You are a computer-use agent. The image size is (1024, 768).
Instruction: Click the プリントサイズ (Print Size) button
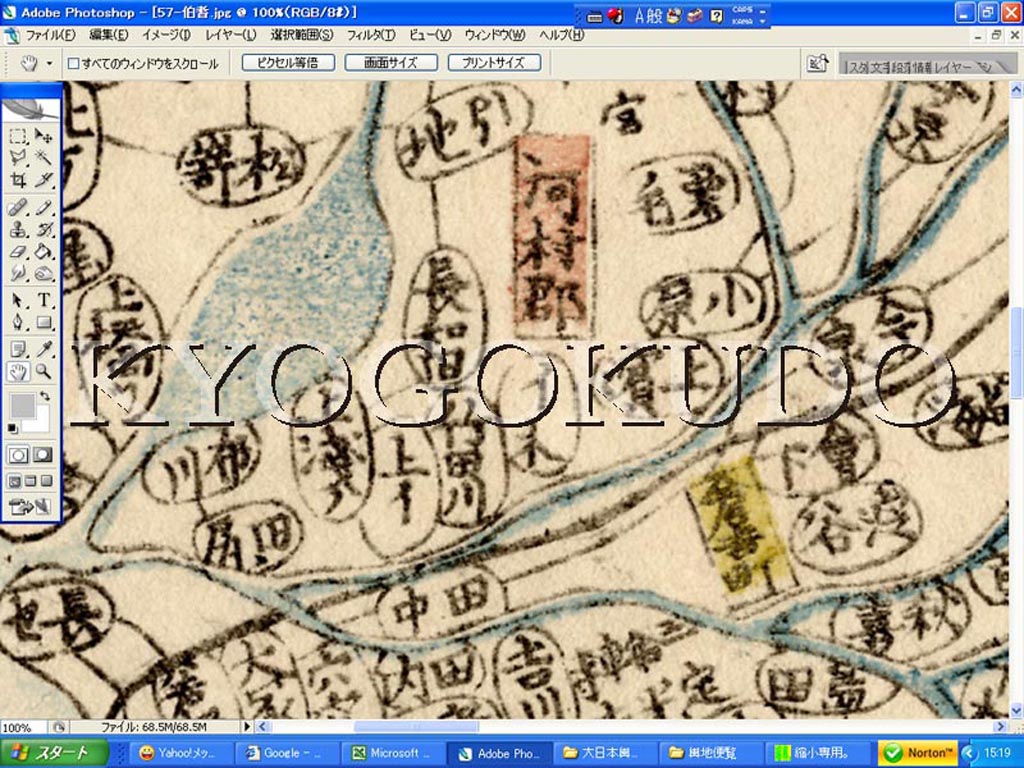(494, 63)
